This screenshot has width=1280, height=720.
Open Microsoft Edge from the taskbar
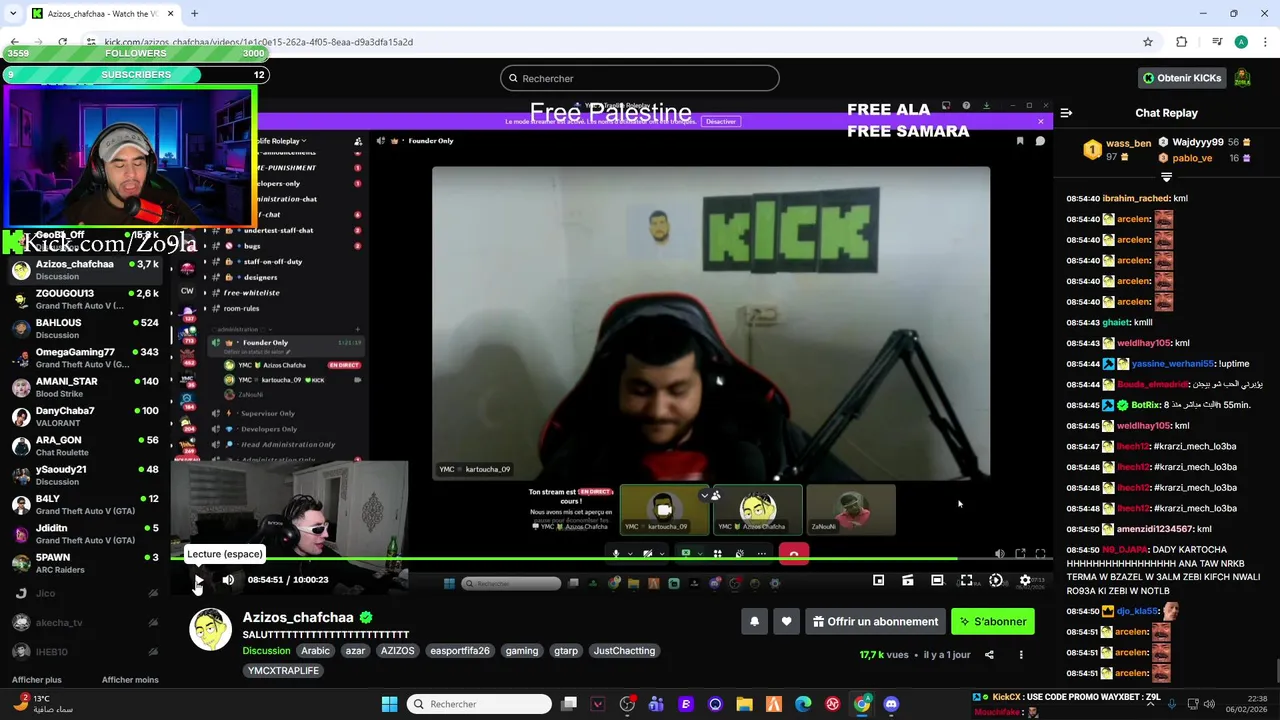[x=803, y=704]
